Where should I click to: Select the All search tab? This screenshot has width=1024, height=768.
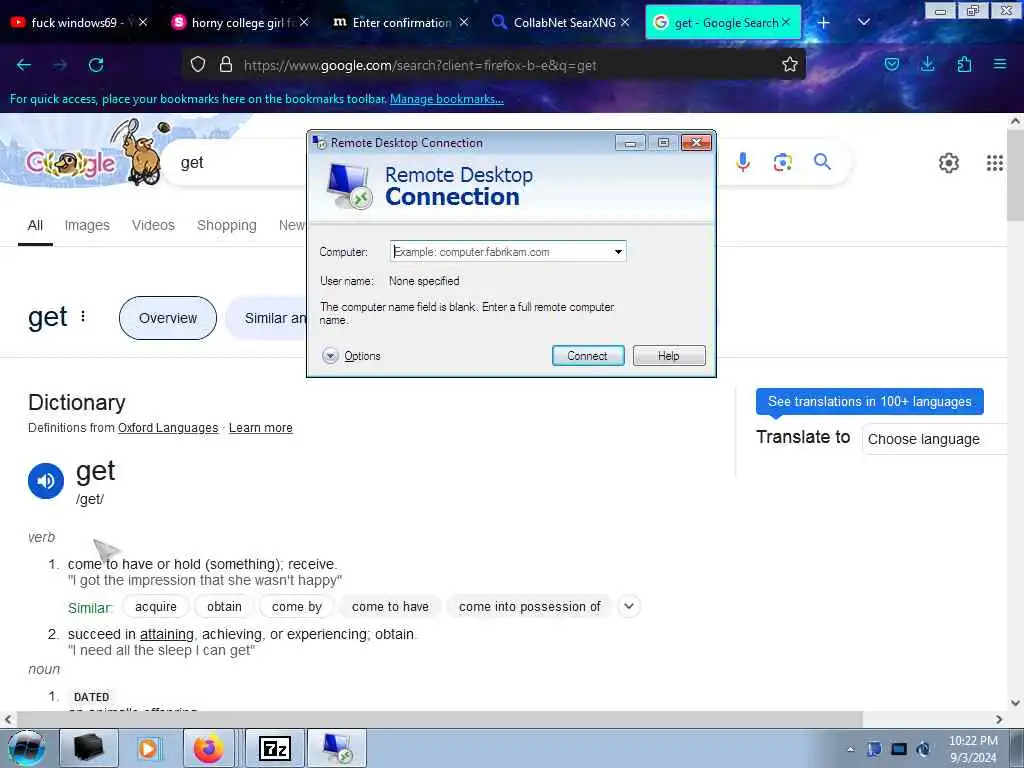(x=35, y=225)
